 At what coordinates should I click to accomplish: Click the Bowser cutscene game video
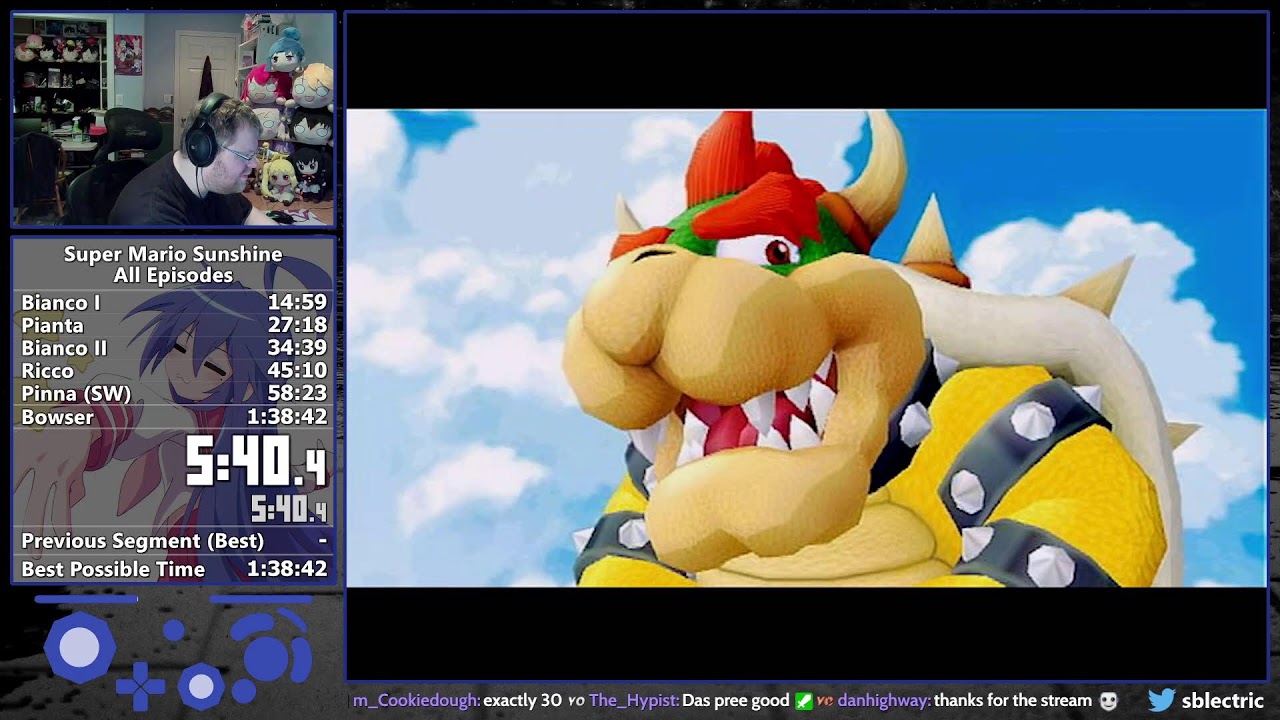tap(806, 347)
